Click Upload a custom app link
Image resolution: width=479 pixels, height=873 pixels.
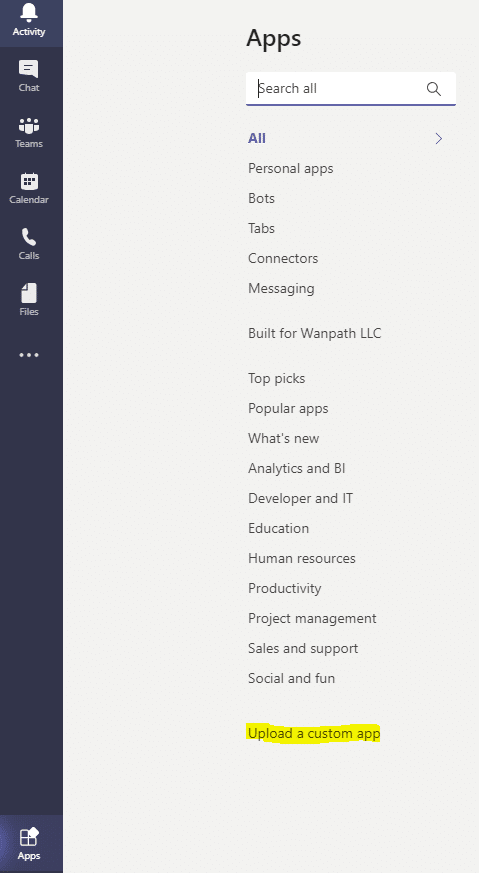314,733
